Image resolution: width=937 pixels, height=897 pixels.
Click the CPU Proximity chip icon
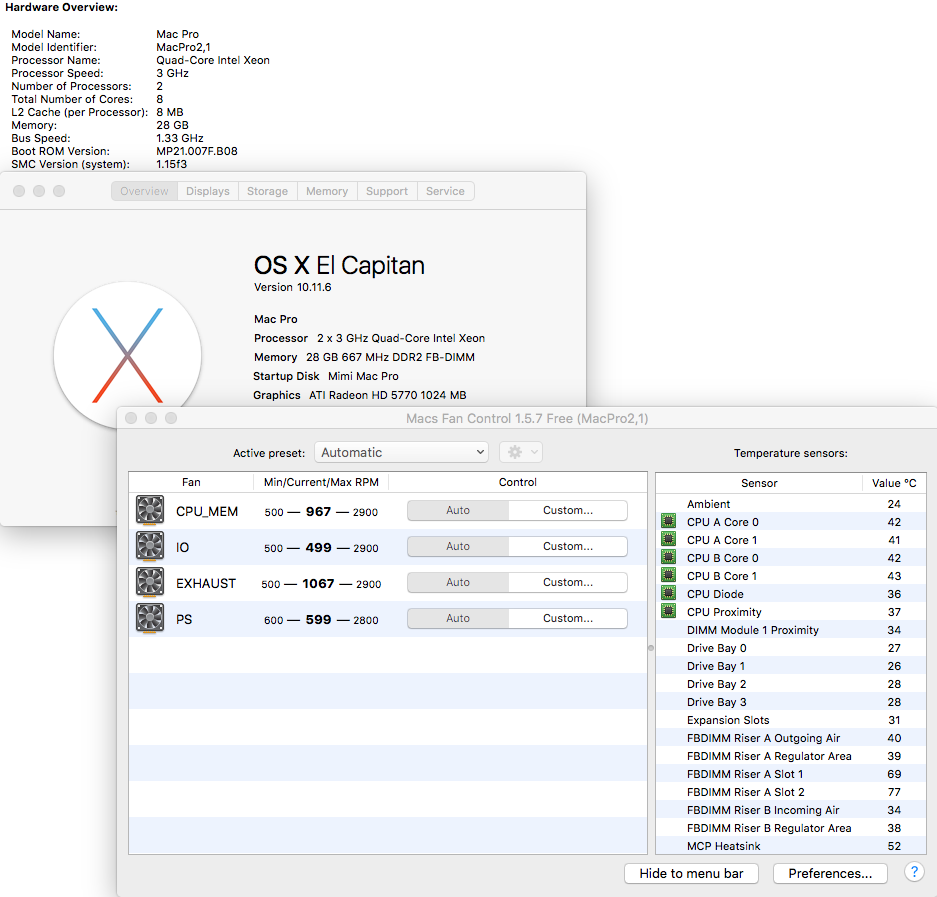tap(669, 611)
